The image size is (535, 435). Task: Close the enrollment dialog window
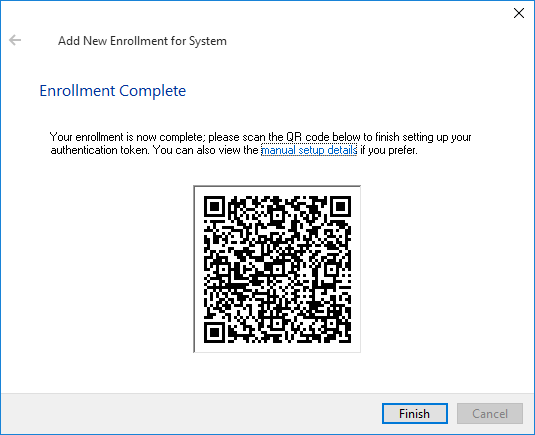tap(519, 13)
